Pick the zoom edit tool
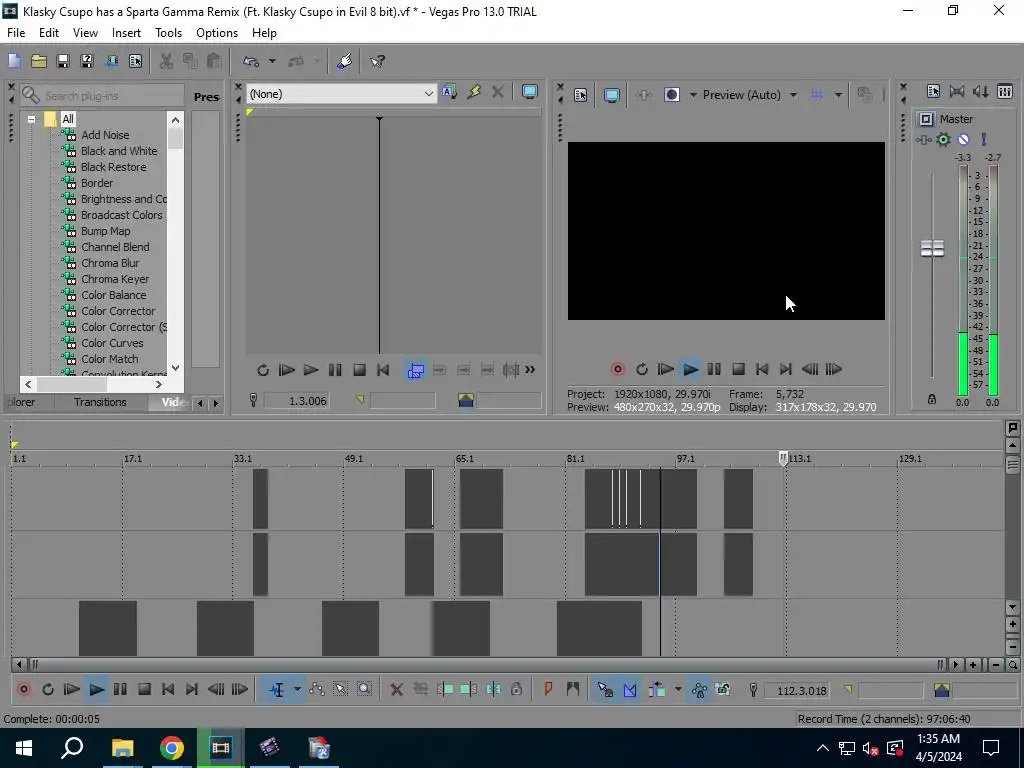 [364, 690]
